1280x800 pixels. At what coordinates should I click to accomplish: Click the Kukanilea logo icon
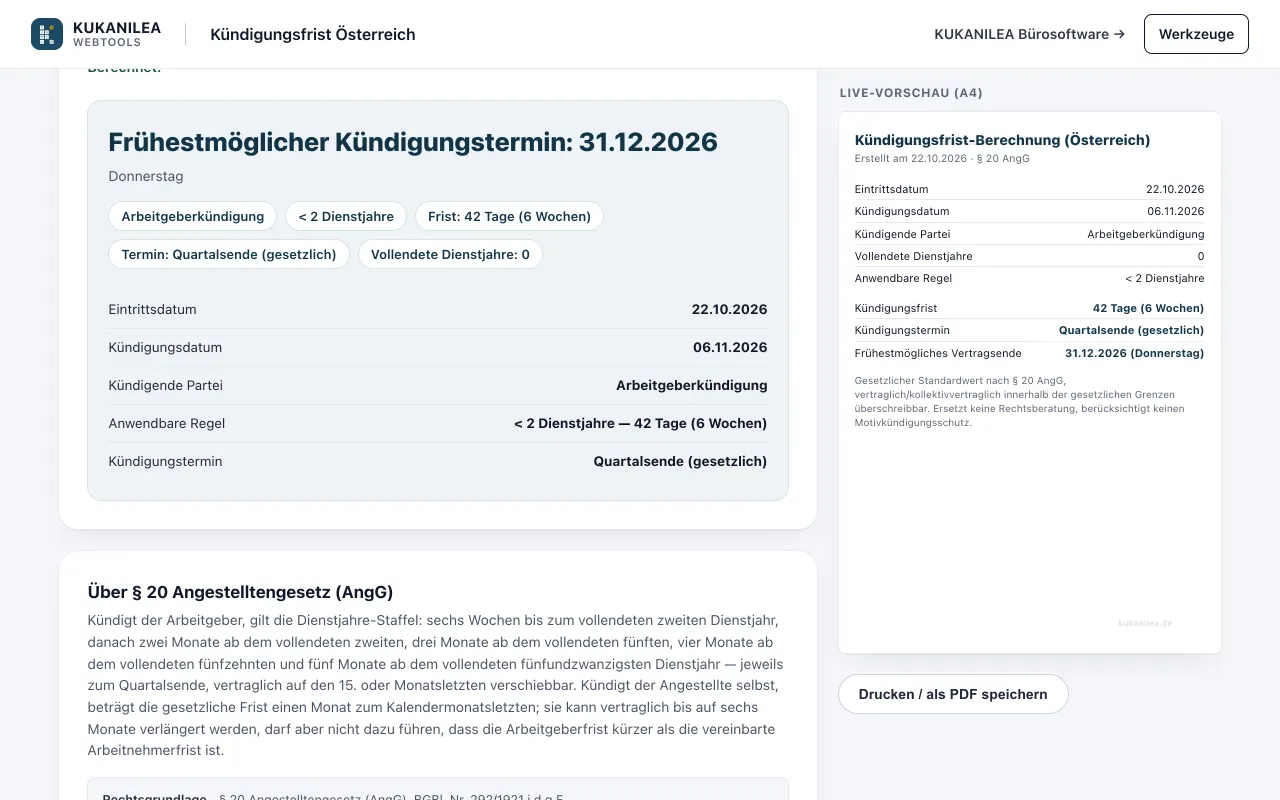(47, 34)
